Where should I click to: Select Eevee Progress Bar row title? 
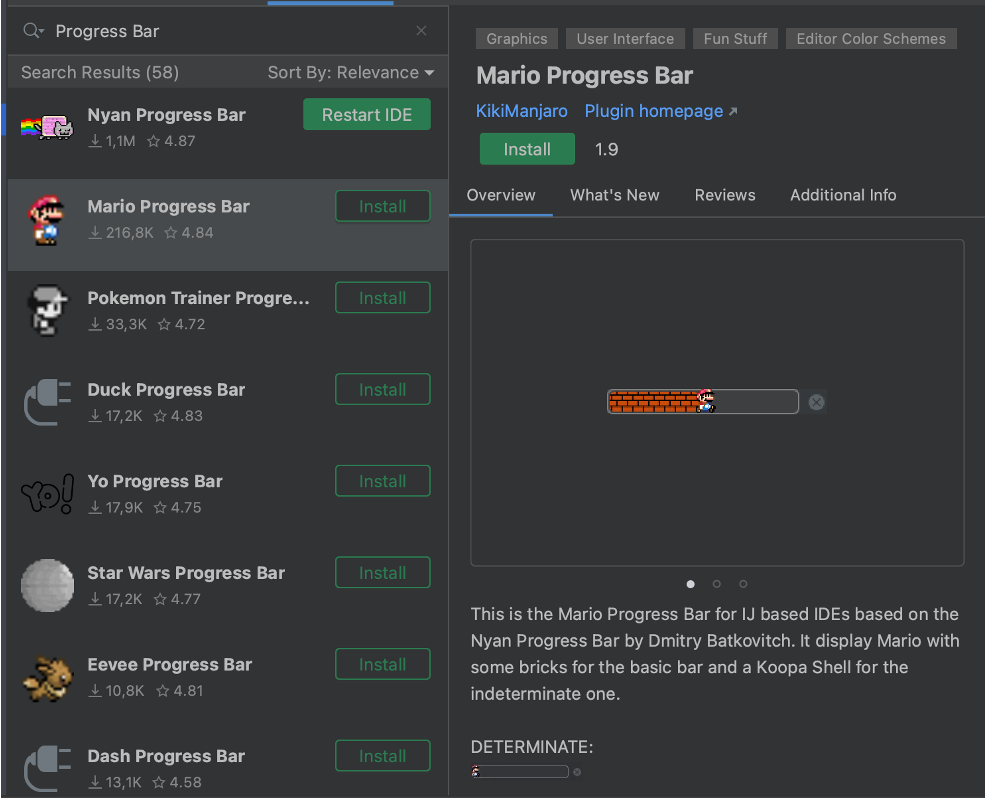pos(170,665)
